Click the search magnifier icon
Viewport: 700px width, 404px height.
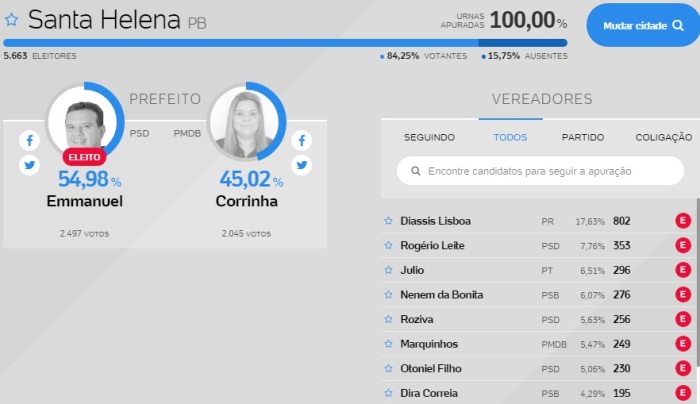pyautogui.click(x=414, y=171)
